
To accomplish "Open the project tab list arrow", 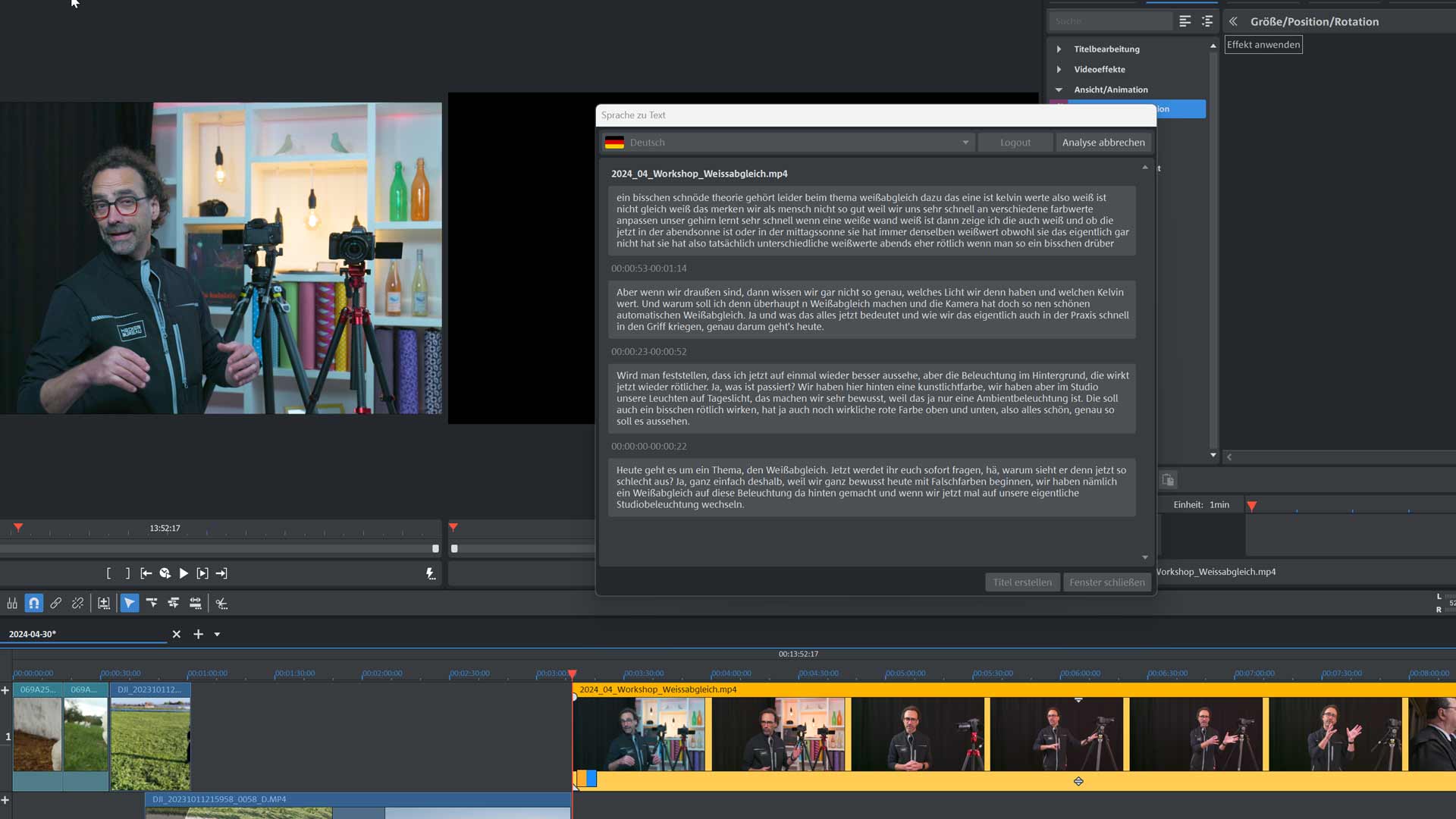I will (217, 634).
